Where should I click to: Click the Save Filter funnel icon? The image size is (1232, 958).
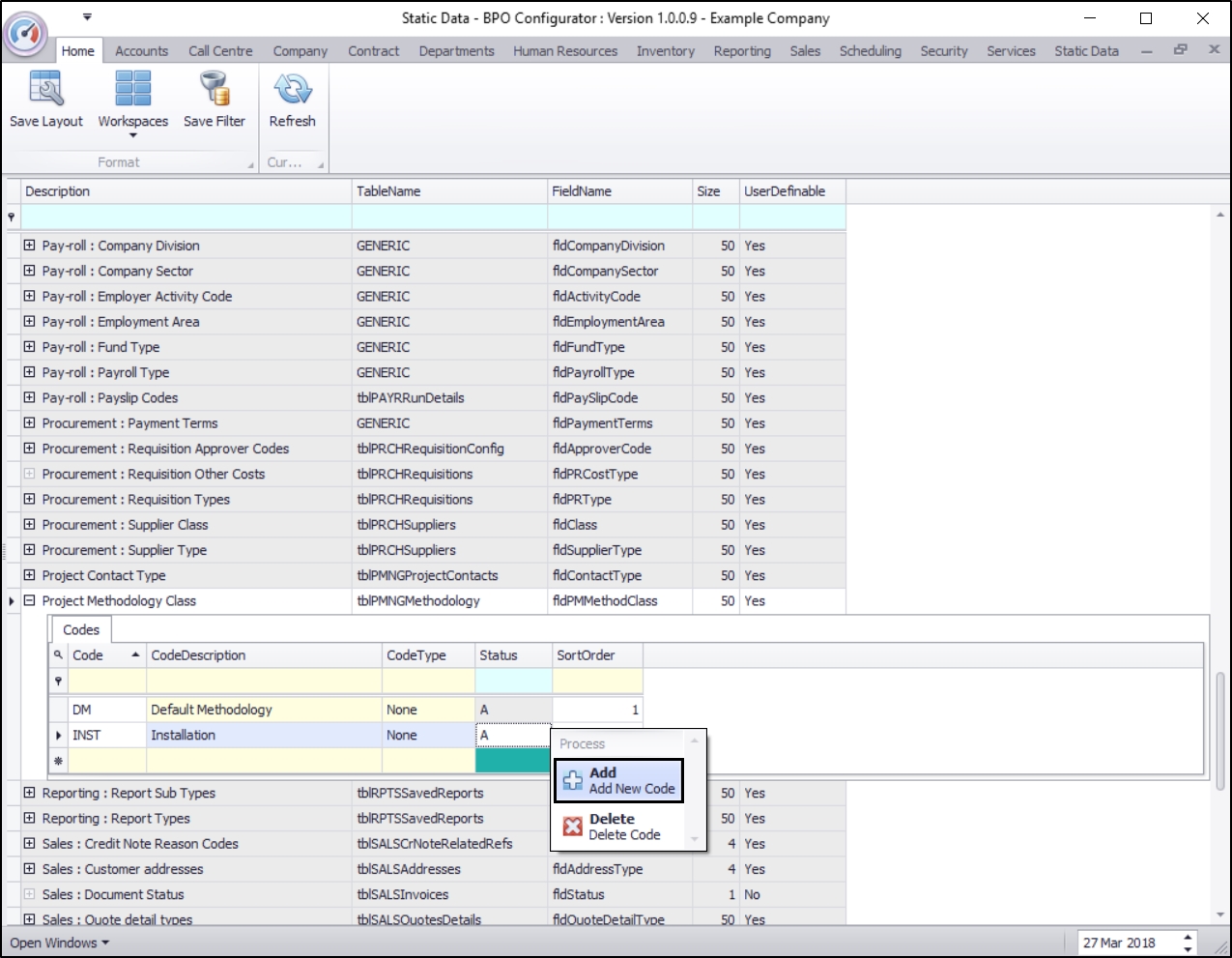[x=214, y=90]
